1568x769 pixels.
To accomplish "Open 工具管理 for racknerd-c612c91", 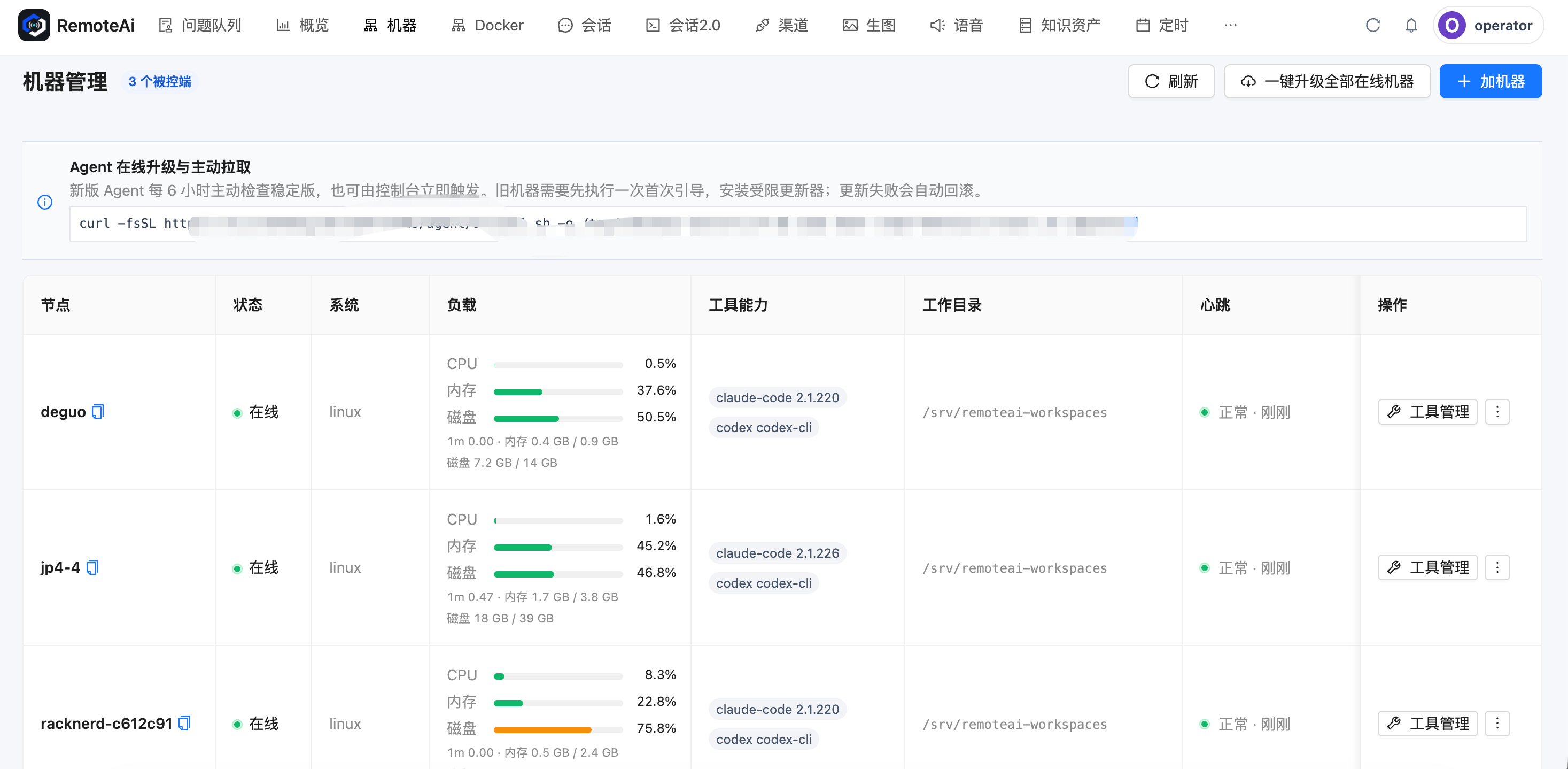I will click(1427, 724).
